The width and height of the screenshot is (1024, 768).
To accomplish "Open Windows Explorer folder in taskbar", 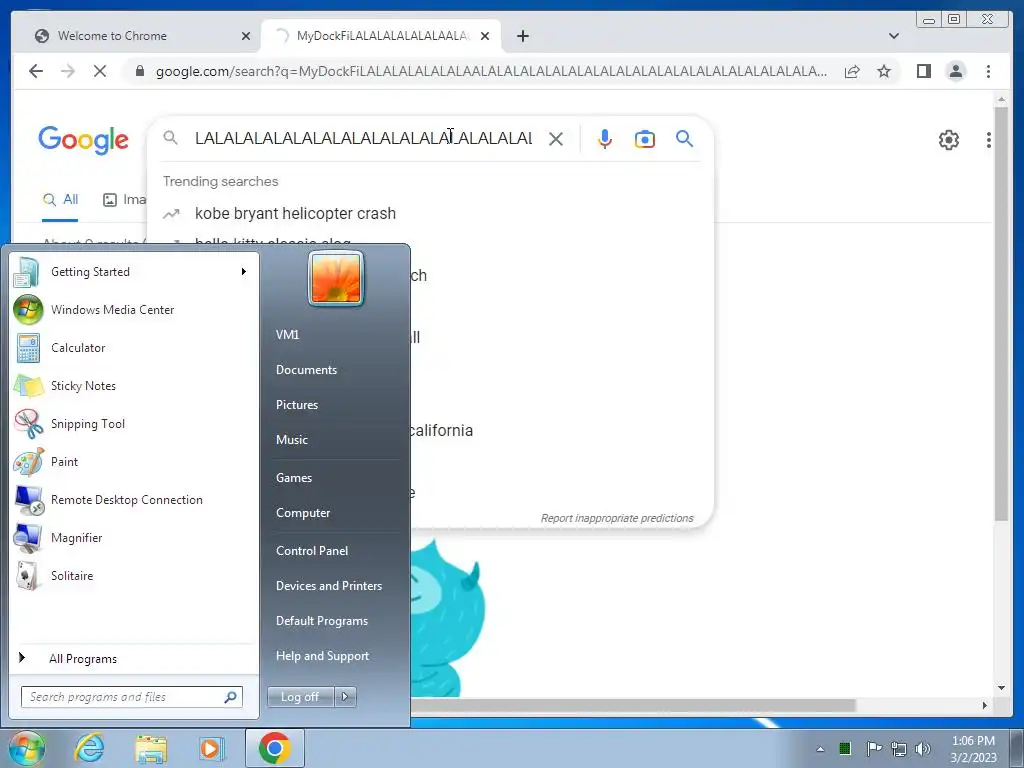I will (151, 748).
